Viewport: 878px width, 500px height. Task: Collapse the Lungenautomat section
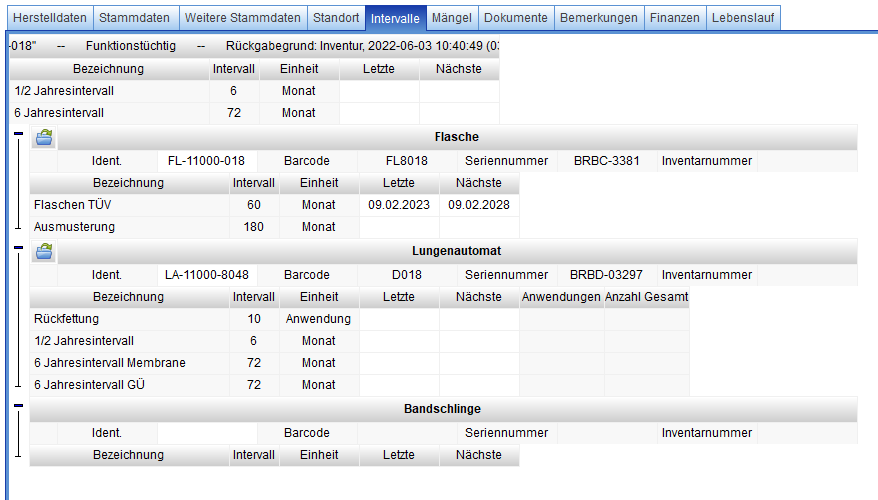pyautogui.click(x=18, y=245)
